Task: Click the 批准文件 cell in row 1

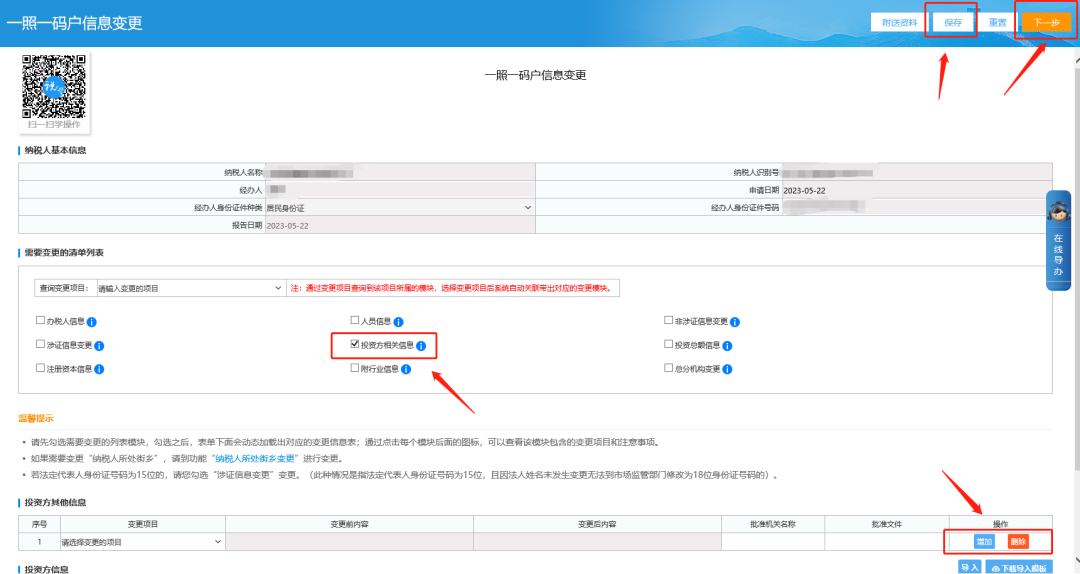Action: point(886,542)
